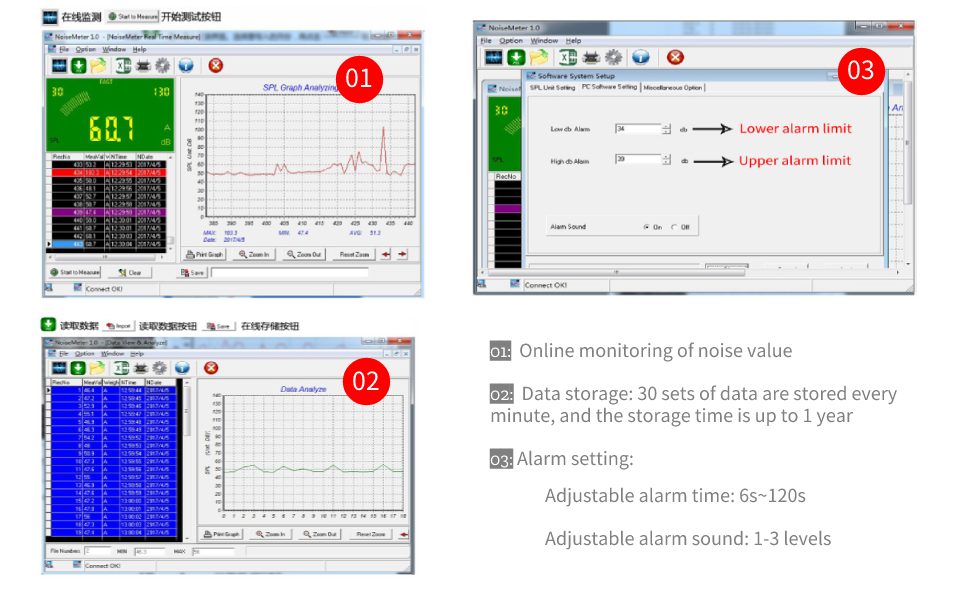Click Print Graph under the Data Analyze chart
970x600 pixels.
pos(221,534)
